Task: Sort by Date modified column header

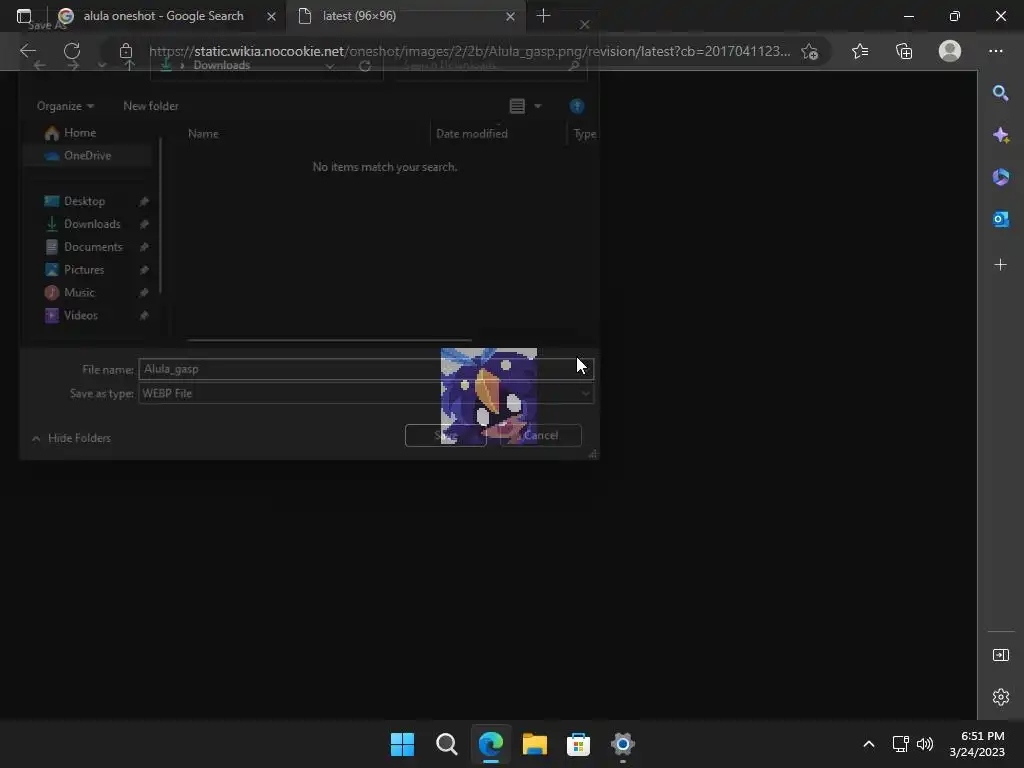Action: (472, 134)
